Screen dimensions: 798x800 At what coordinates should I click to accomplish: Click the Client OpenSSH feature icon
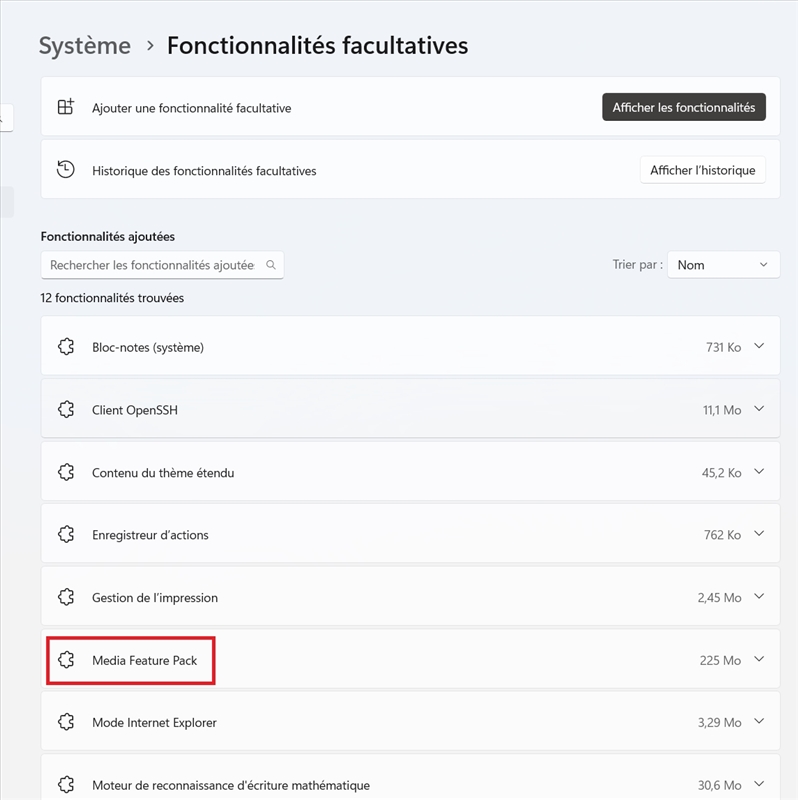point(66,409)
